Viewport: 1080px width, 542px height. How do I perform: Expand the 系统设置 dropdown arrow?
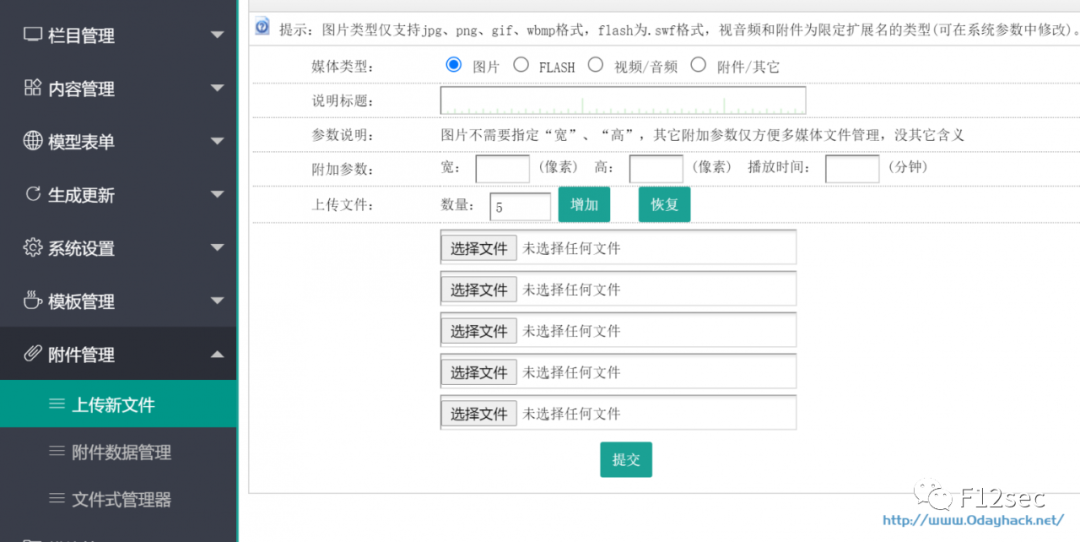click(217, 247)
